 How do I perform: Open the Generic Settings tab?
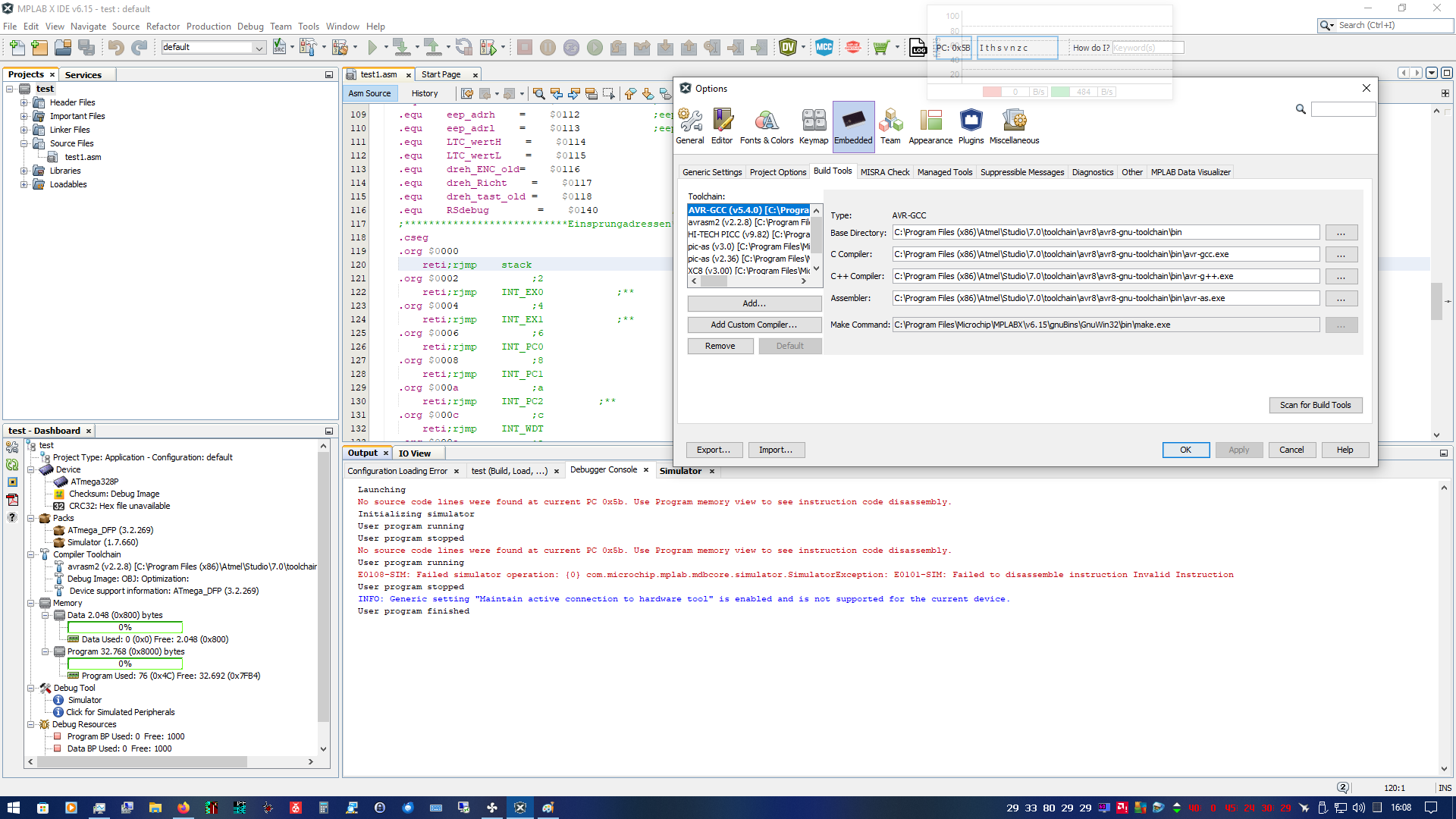(x=712, y=172)
